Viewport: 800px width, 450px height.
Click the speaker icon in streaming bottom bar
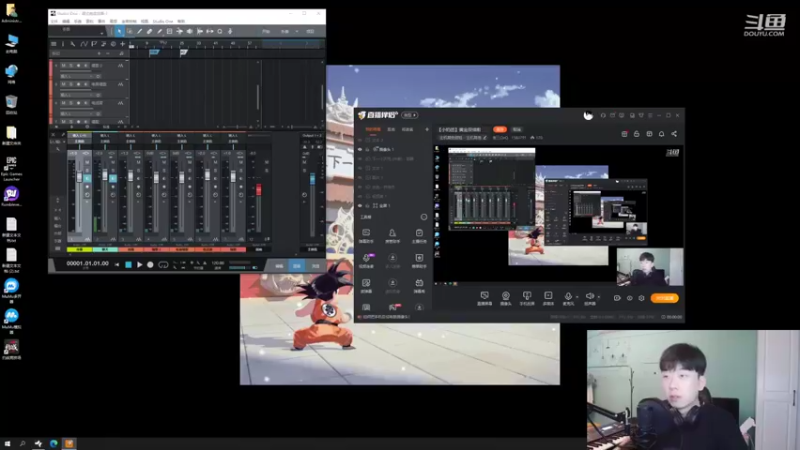click(589, 298)
